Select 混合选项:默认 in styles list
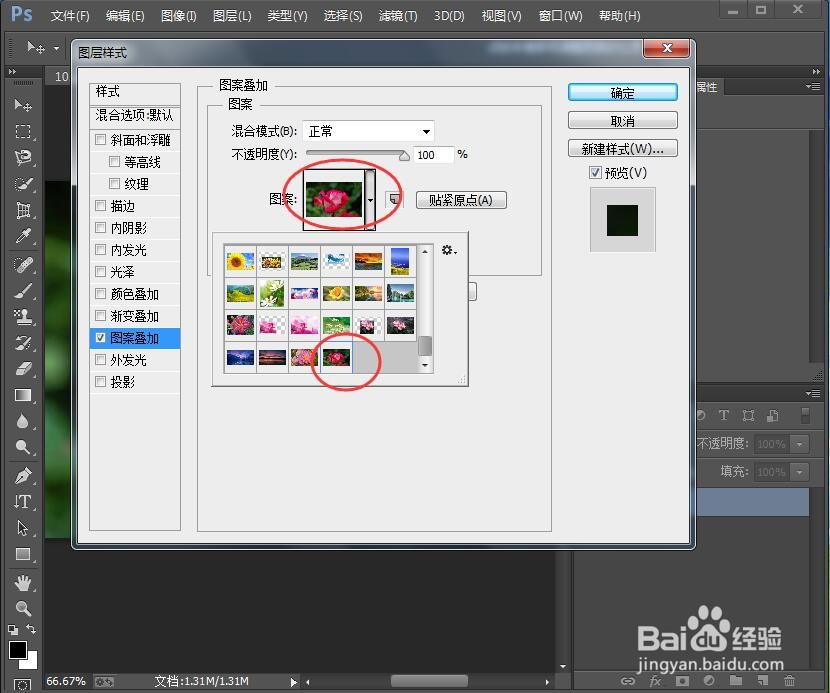 135,116
